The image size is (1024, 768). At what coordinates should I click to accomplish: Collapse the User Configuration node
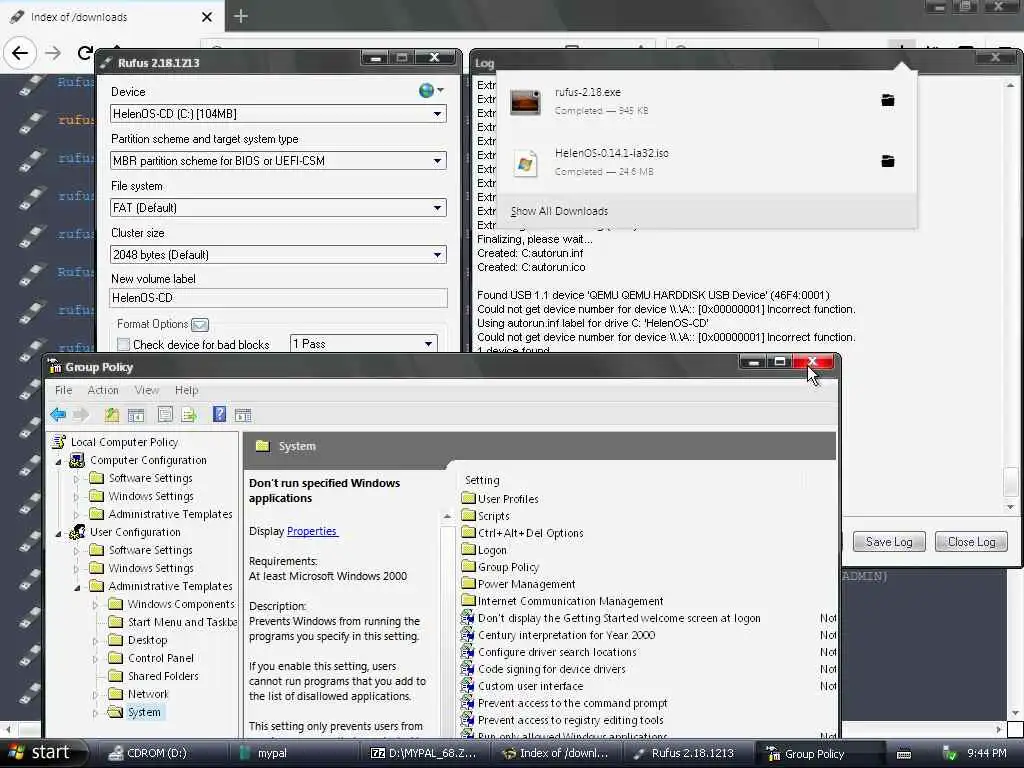[59, 534]
